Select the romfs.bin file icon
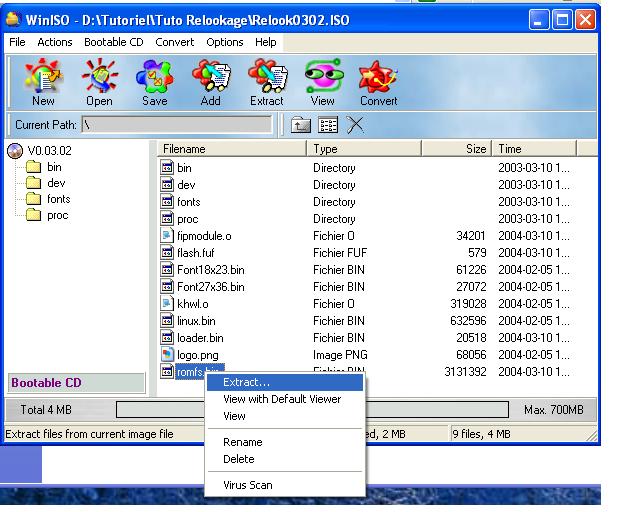This screenshot has width=640, height=512. tap(167, 372)
